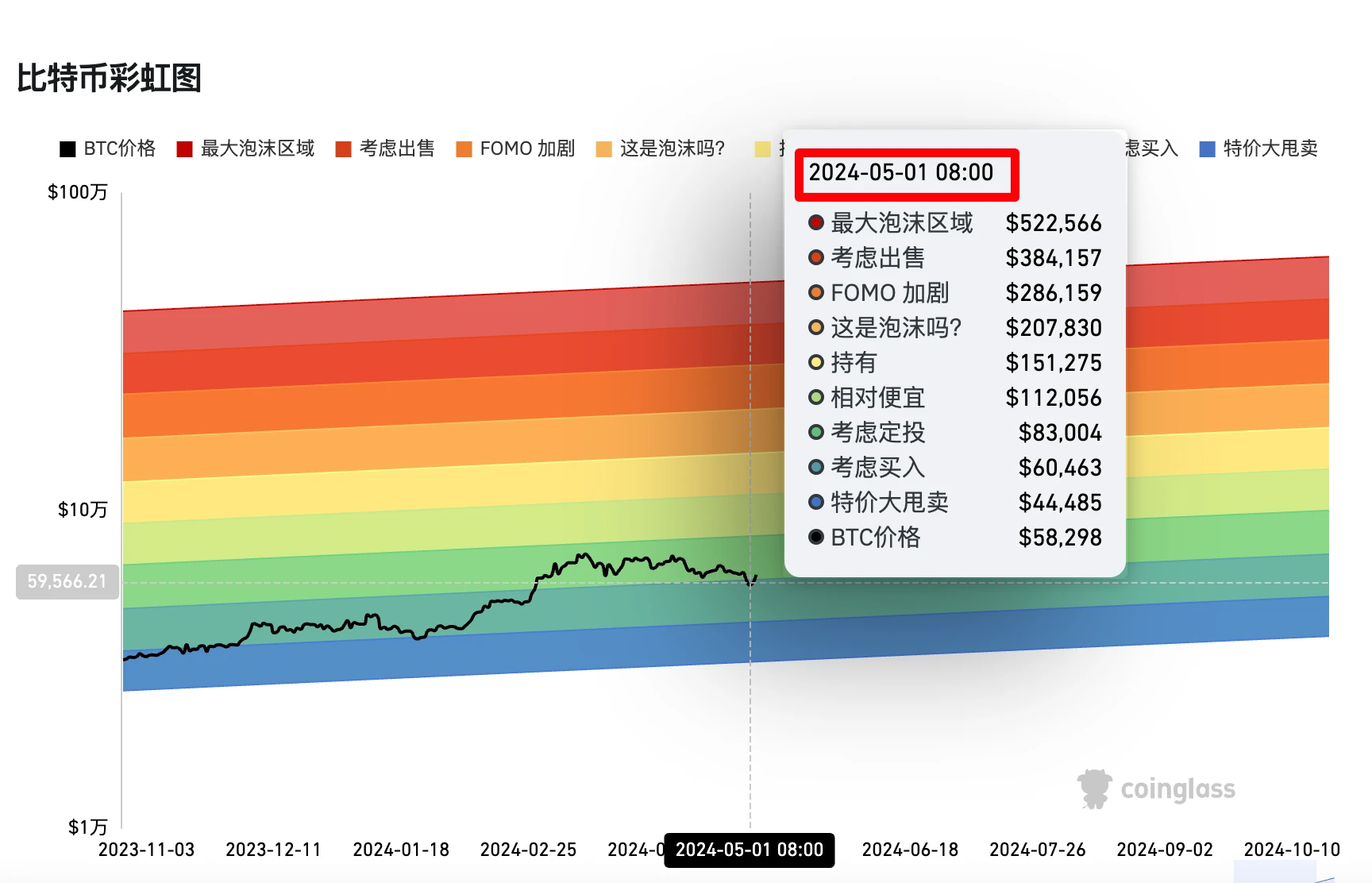Click the blue 特价大甩卖 legend swatch
This screenshot has height=883, width=1372.
pyautogui.click(x=1207, y=149)
